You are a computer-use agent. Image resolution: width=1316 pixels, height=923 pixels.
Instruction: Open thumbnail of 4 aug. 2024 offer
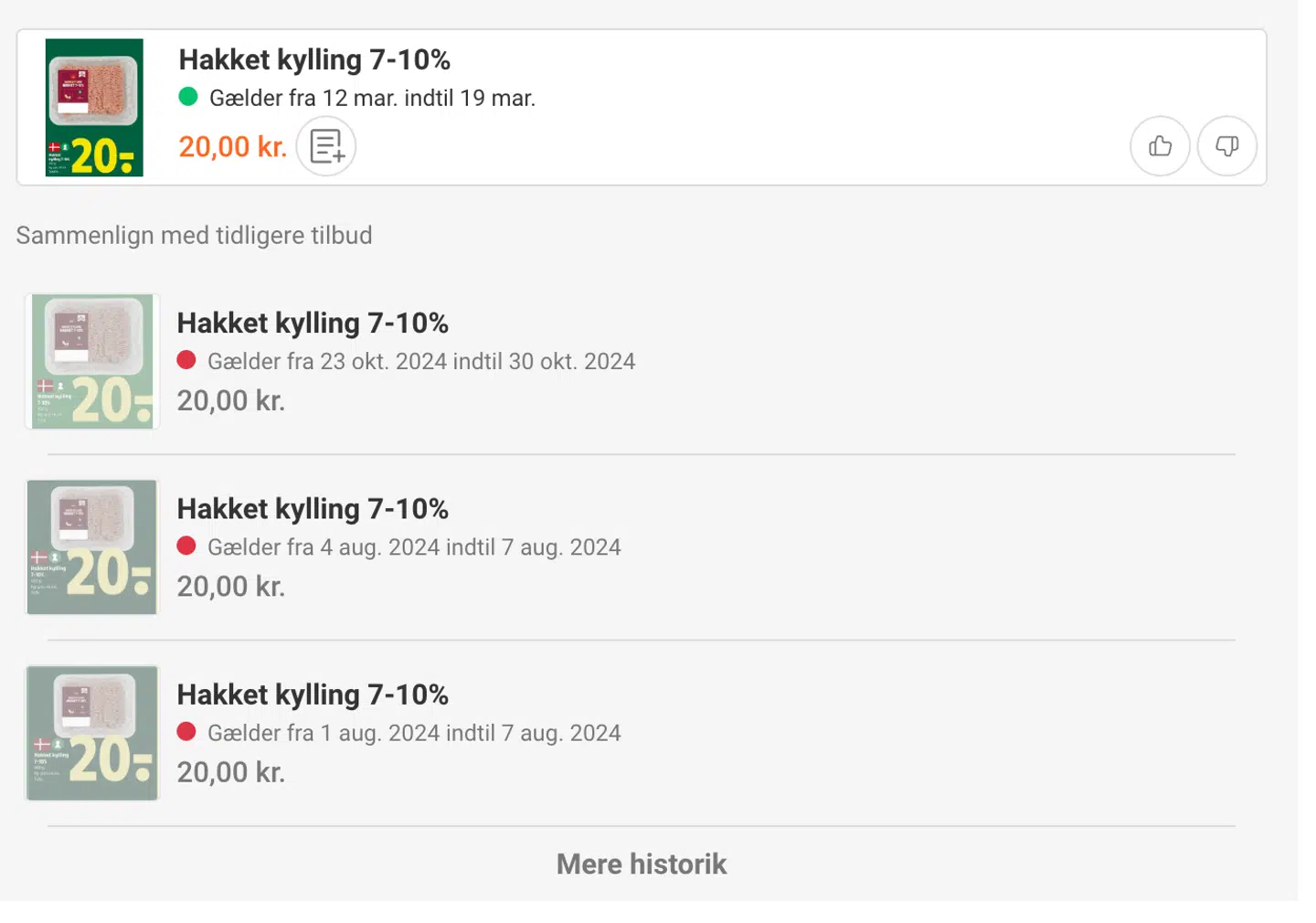[x=92, y=546]
